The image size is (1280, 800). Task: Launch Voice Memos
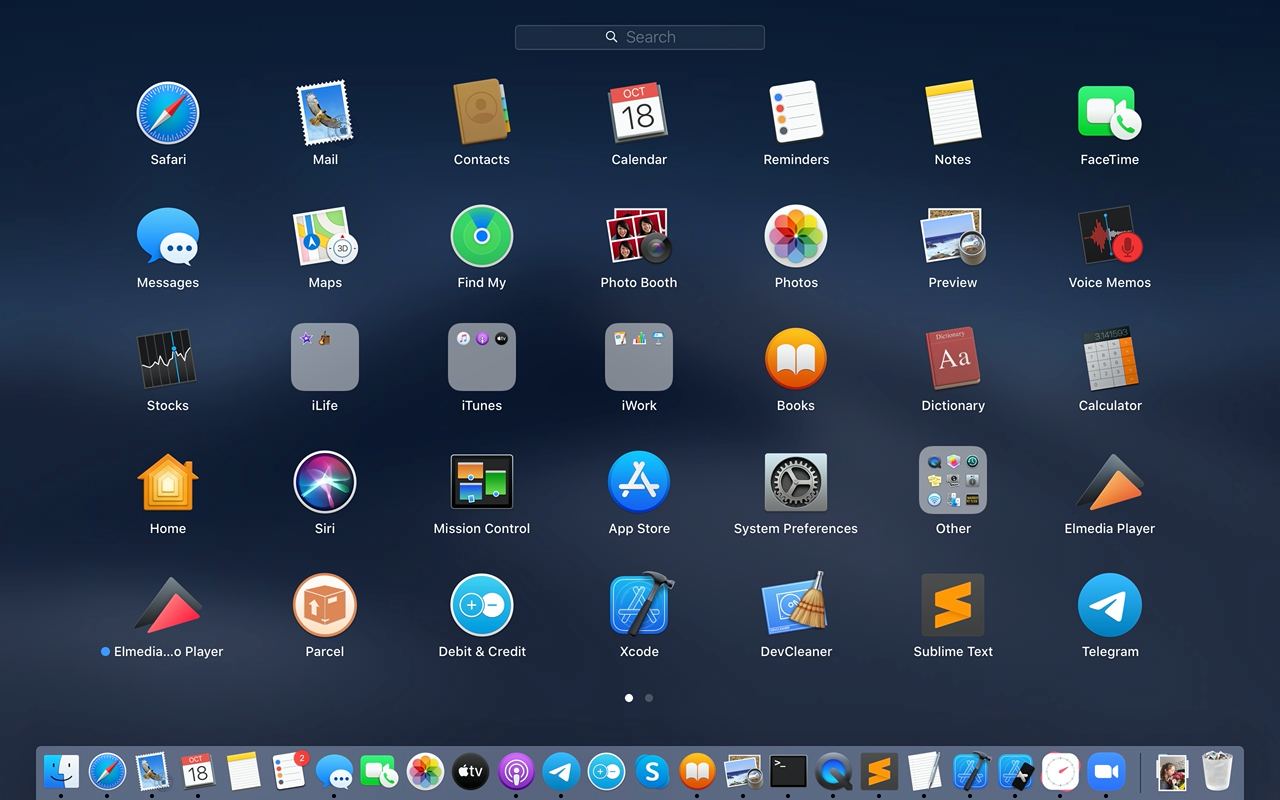click(1110, 236)
